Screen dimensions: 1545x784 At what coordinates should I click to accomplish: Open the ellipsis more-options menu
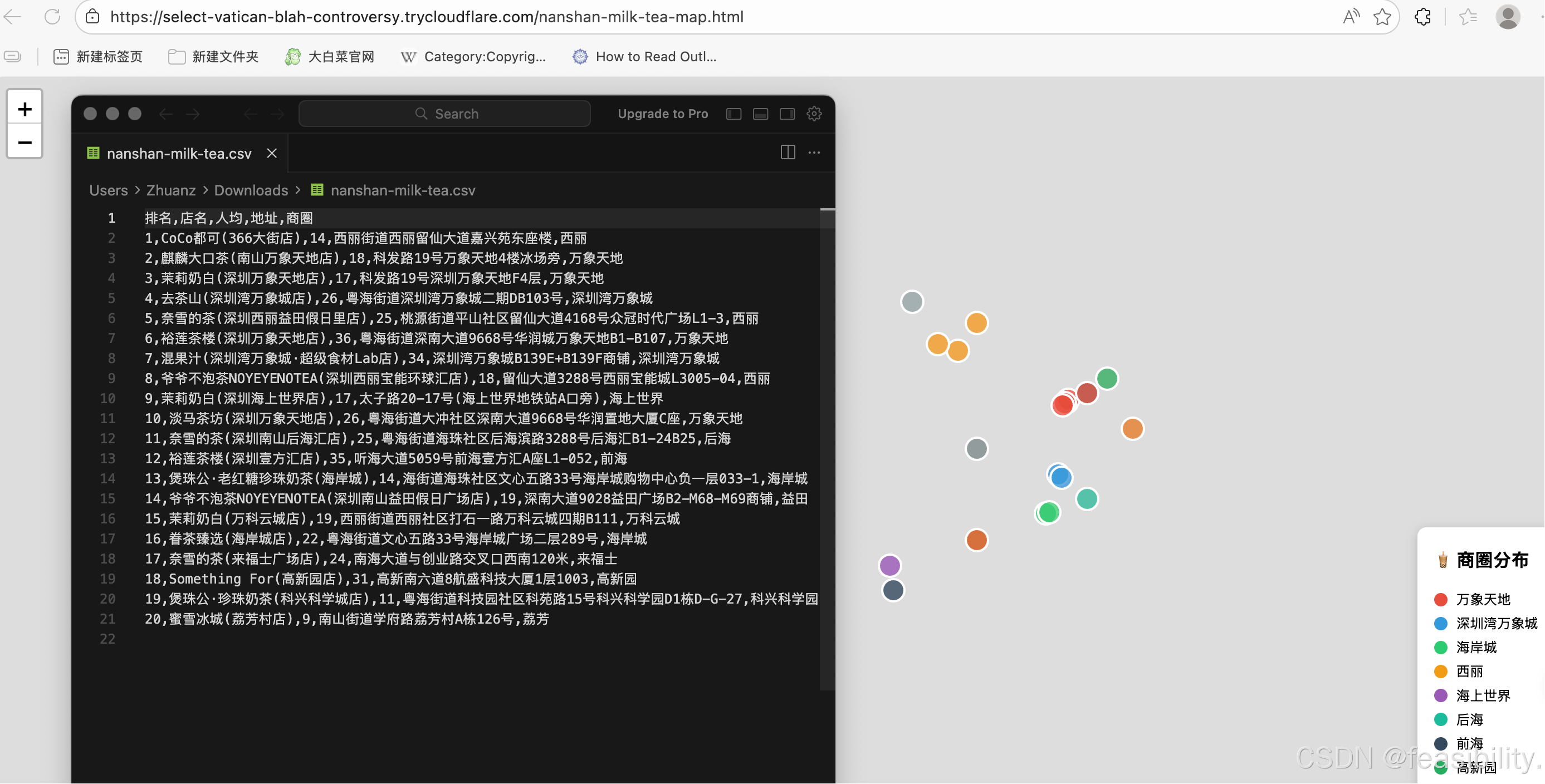tap(814, 153)
